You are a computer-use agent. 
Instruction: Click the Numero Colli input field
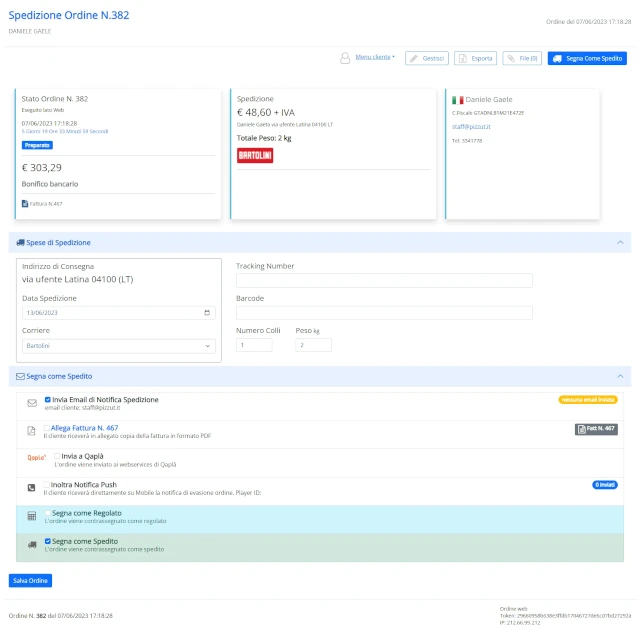[254, 345]
